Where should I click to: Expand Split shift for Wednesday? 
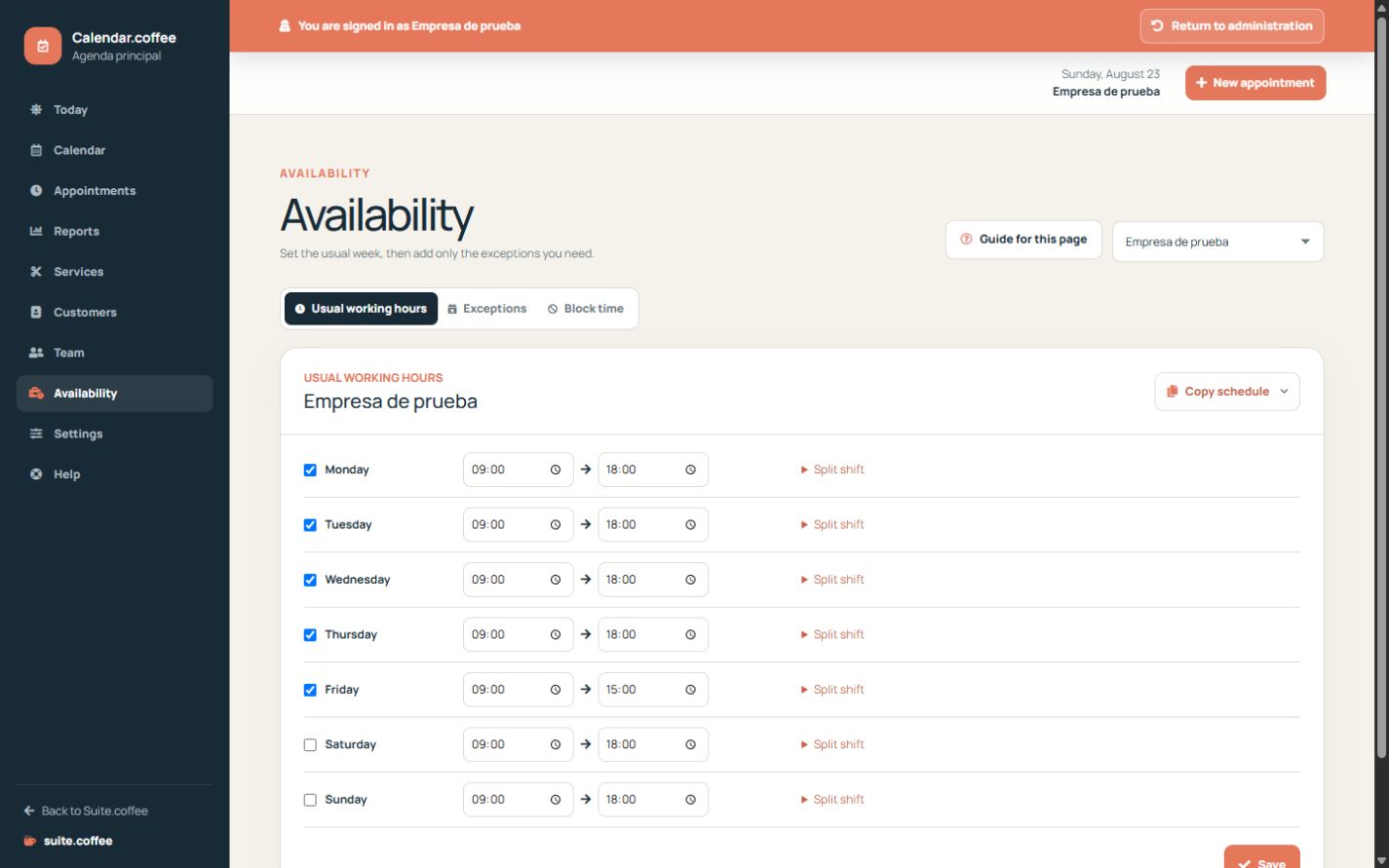(832, 580)
